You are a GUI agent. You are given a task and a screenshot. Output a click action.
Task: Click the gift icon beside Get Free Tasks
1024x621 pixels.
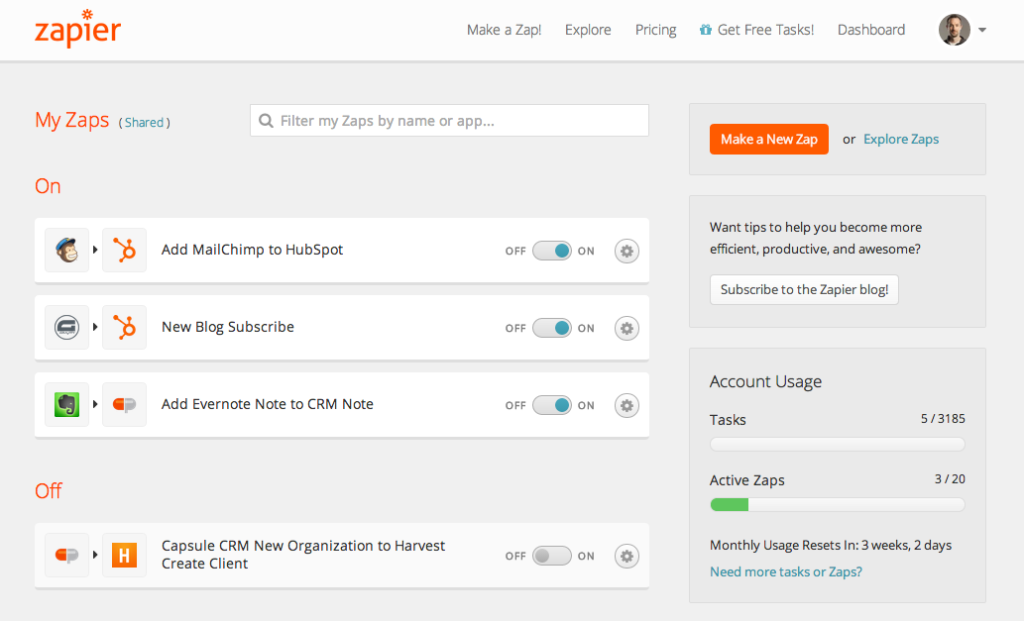(x=705, y=29)
